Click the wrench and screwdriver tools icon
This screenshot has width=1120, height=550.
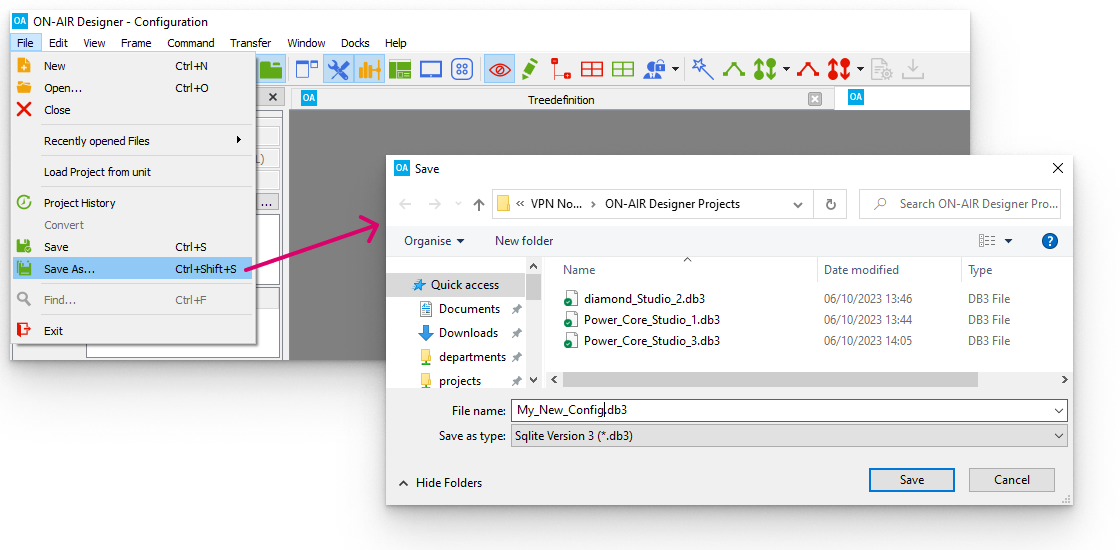pos(339,69)
